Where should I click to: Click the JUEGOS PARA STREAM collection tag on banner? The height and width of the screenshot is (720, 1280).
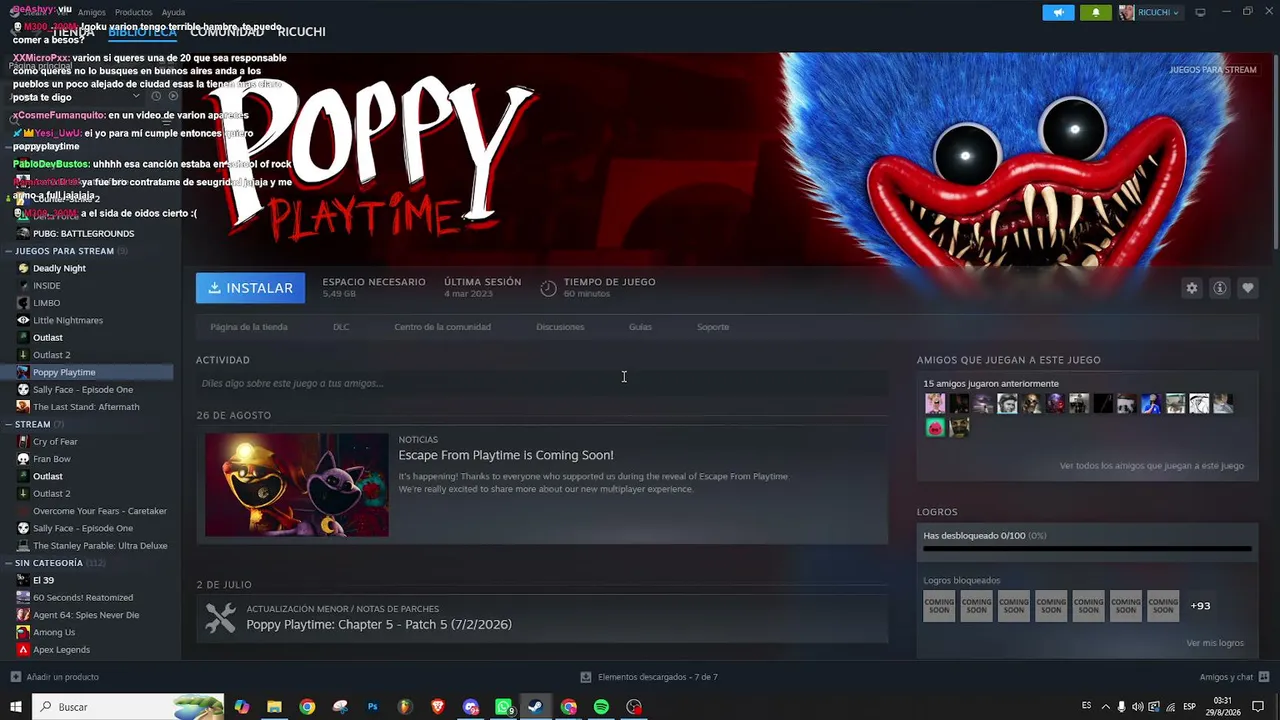[1212, 70]
